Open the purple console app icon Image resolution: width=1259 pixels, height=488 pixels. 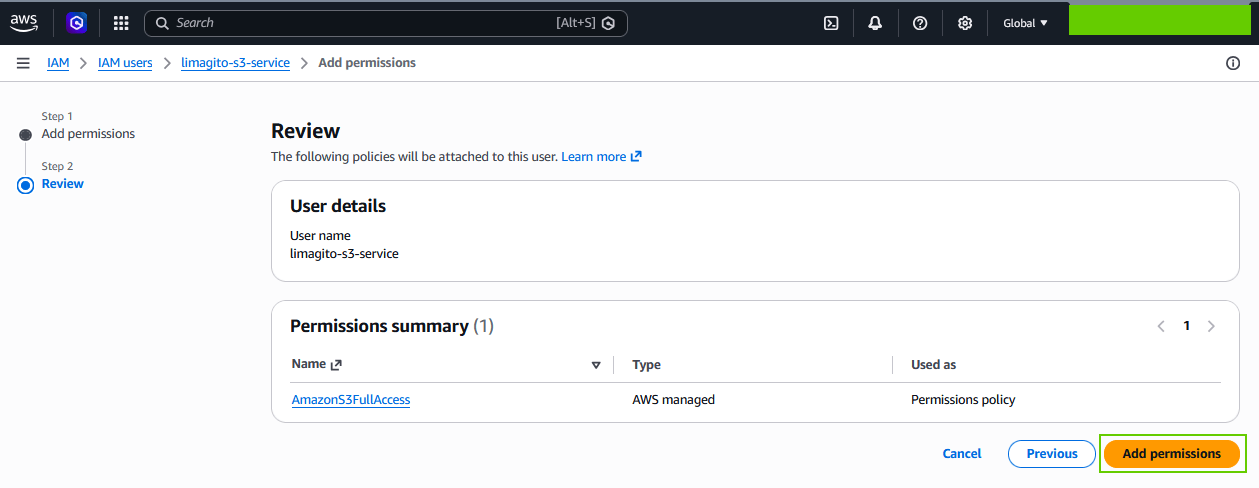76,22
